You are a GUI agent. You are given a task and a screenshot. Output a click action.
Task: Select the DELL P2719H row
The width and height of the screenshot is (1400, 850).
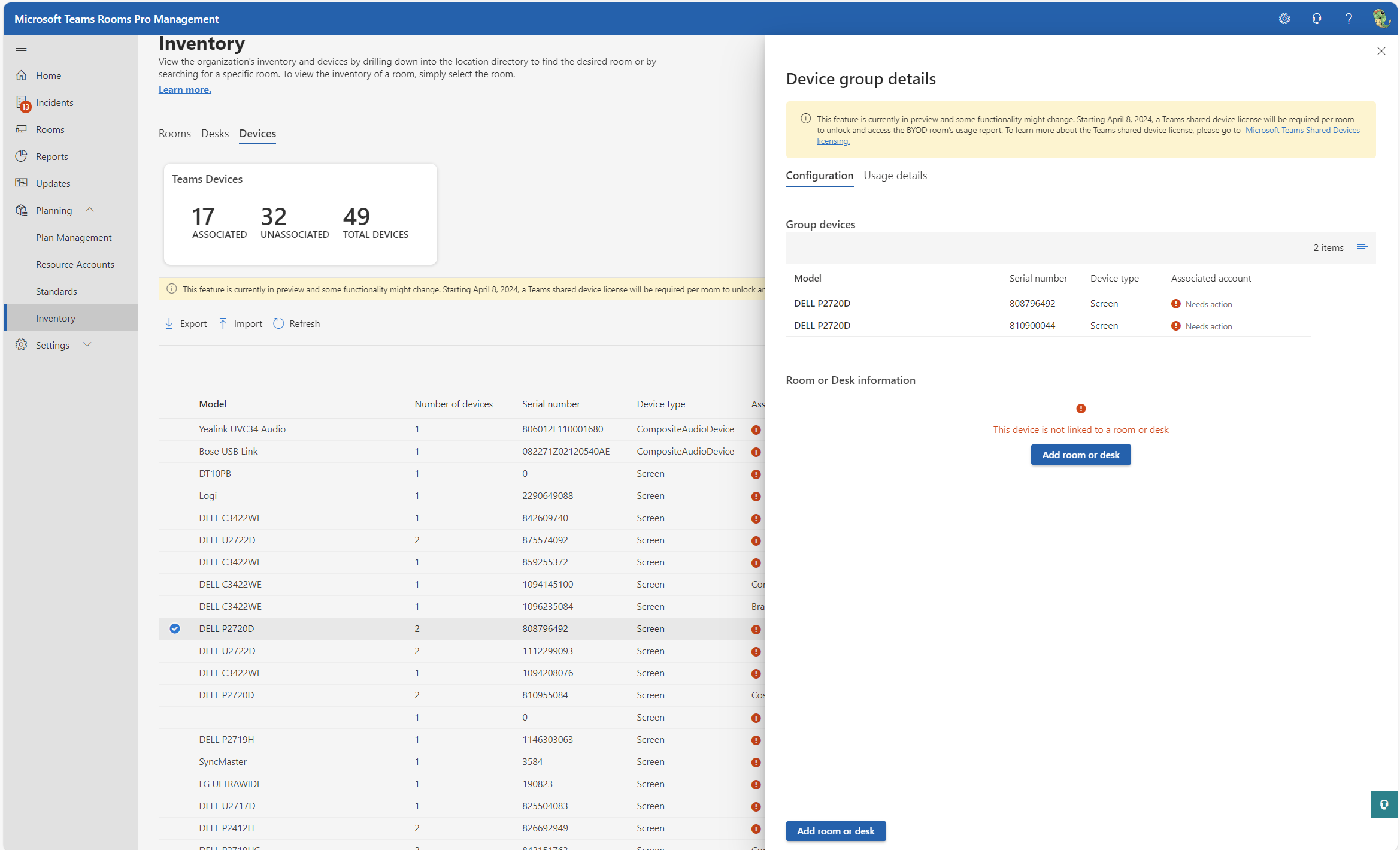(x=461, y=739)
